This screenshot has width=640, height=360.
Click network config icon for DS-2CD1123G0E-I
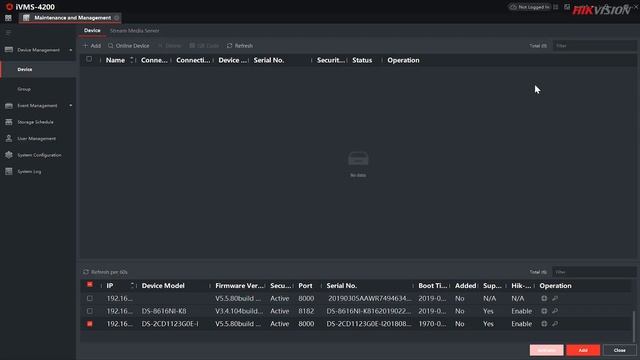[544, 324]
